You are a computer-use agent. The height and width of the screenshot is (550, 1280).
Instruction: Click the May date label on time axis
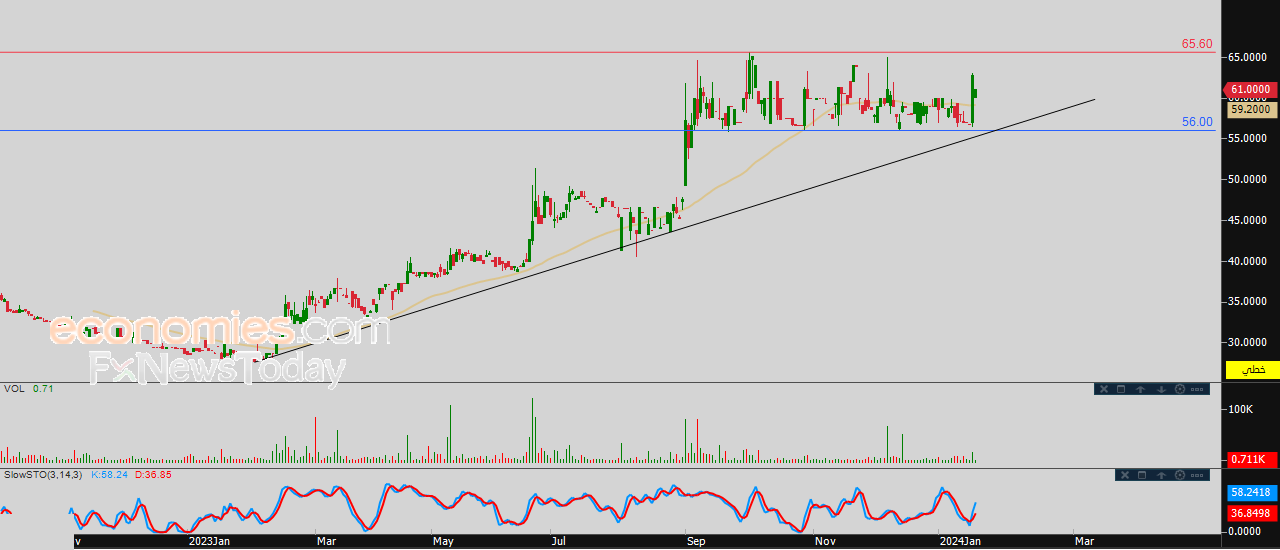point(444,541)
